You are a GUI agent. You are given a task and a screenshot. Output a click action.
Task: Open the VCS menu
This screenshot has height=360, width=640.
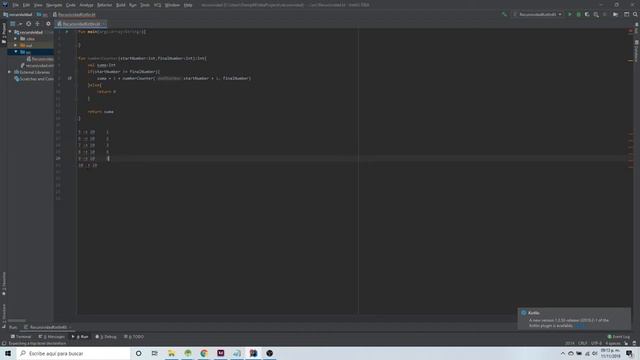coord(158,5)
